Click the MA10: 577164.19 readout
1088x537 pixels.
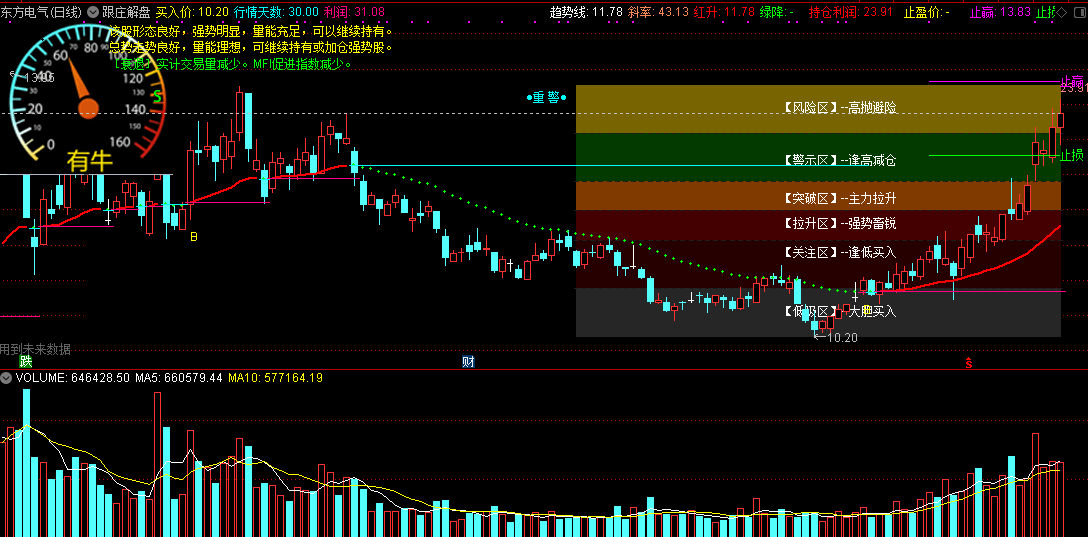point(275,378)
